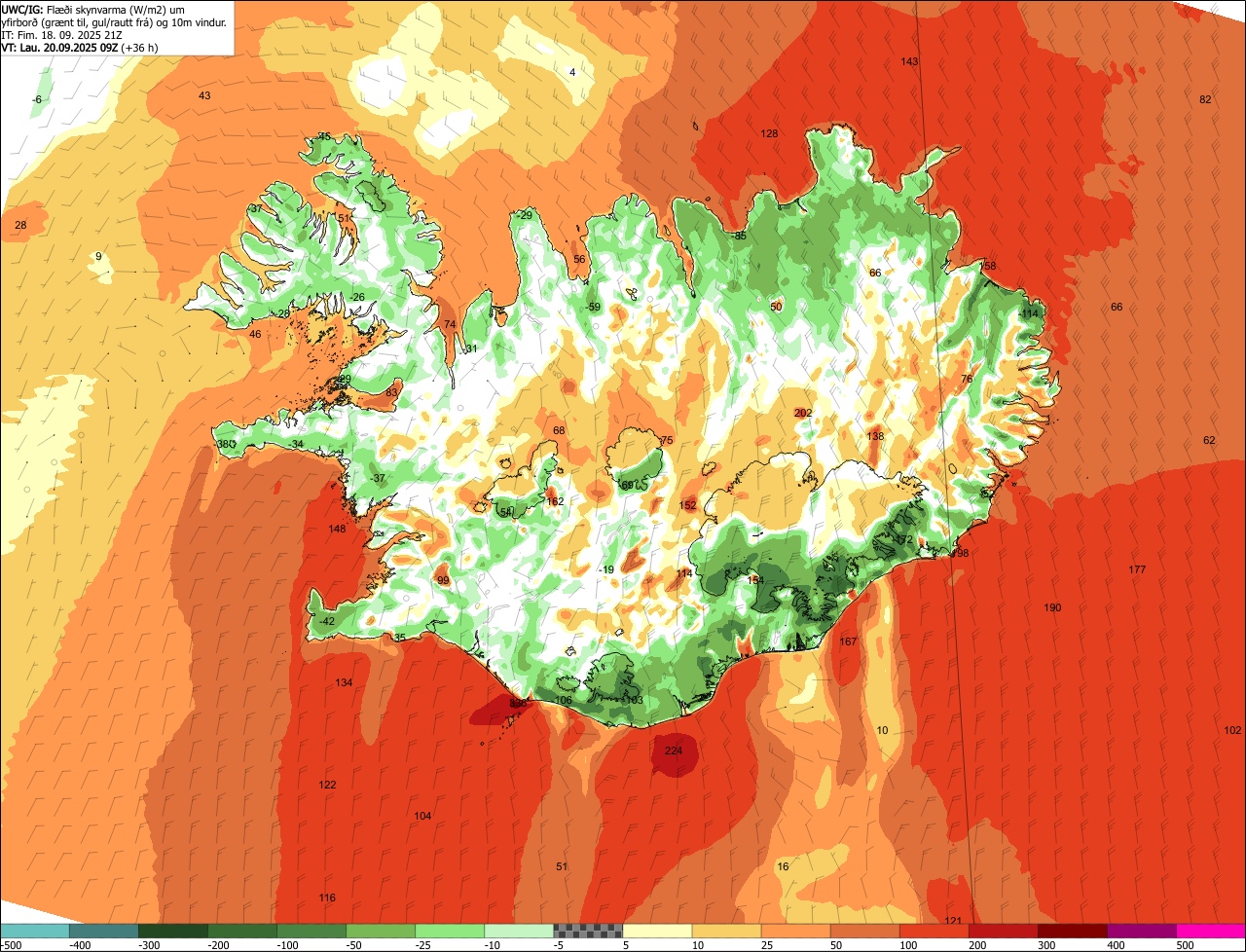The width and height of the screenshot is (1246, 952).
Task: Click the legend swatch between 200 and 300
Action: point(1003,931)
